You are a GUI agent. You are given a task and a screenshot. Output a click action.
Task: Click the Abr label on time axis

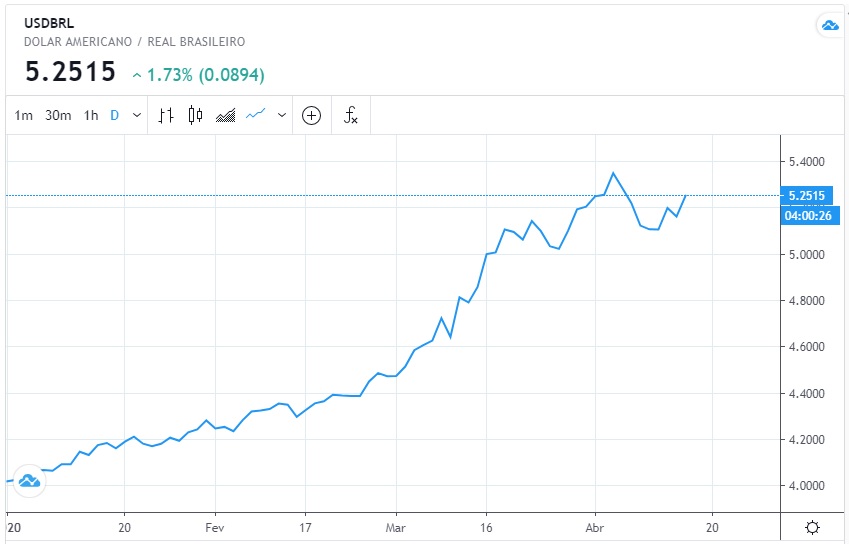594,527
